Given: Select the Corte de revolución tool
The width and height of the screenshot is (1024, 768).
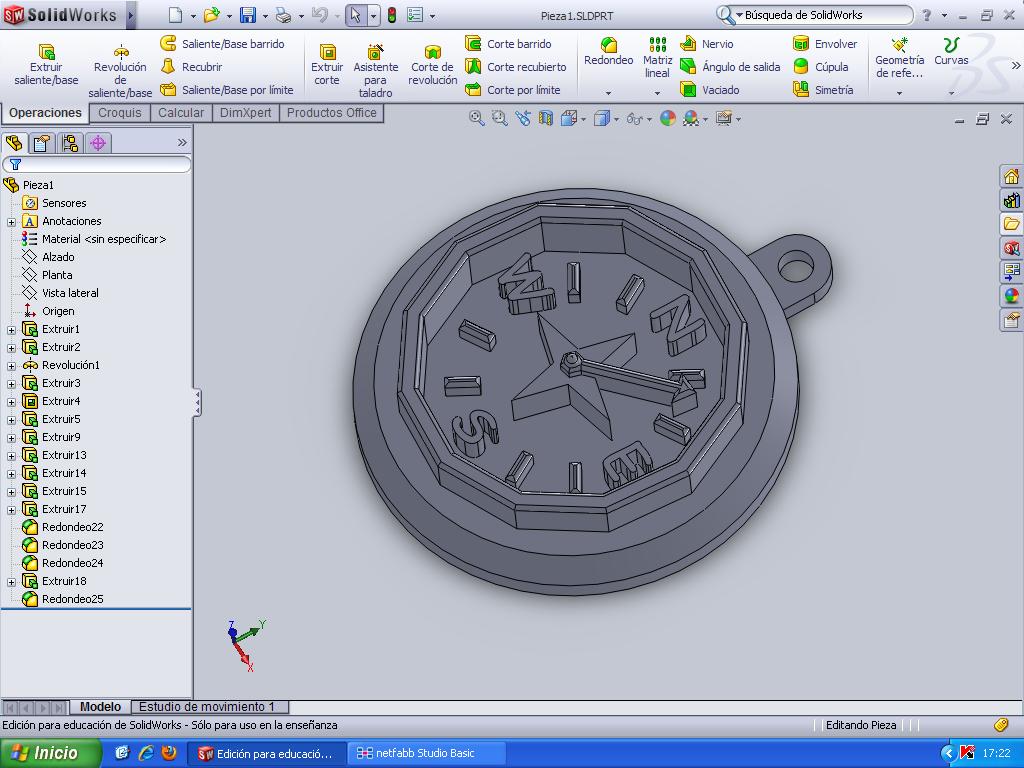Looking at the screenshot, I should click(x=432, y=64).
